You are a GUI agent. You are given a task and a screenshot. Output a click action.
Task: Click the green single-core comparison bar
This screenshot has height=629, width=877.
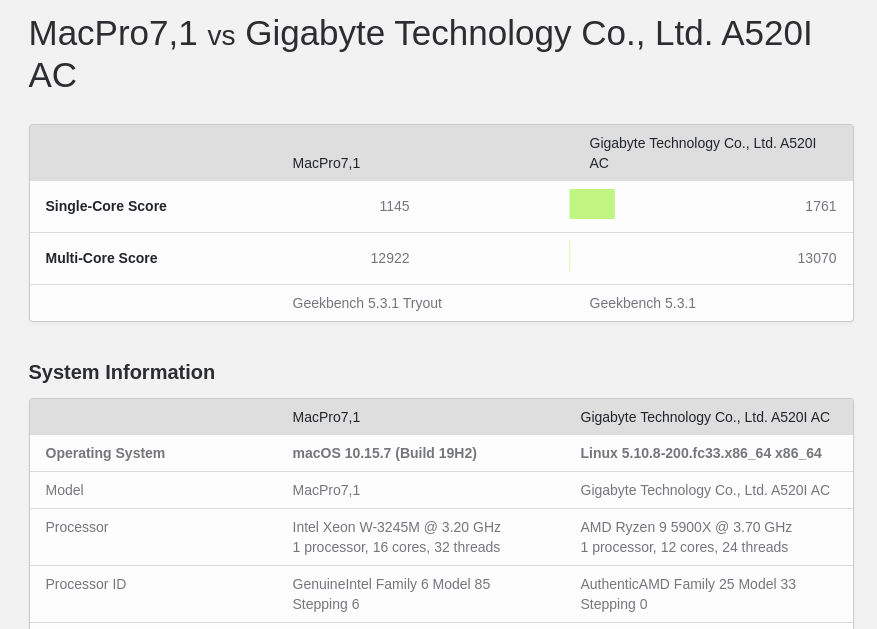(x=592, y=204)
